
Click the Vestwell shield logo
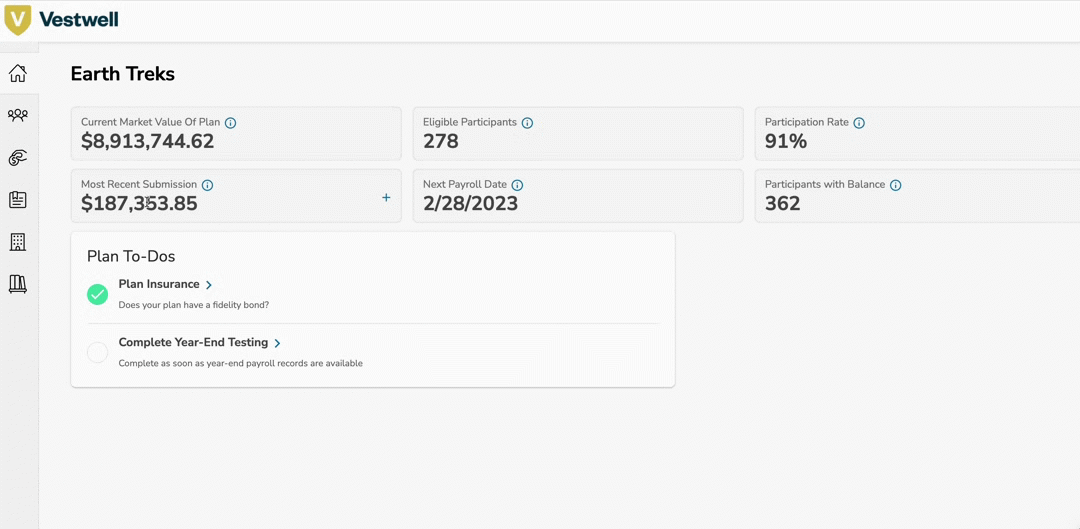click(18, 20)
